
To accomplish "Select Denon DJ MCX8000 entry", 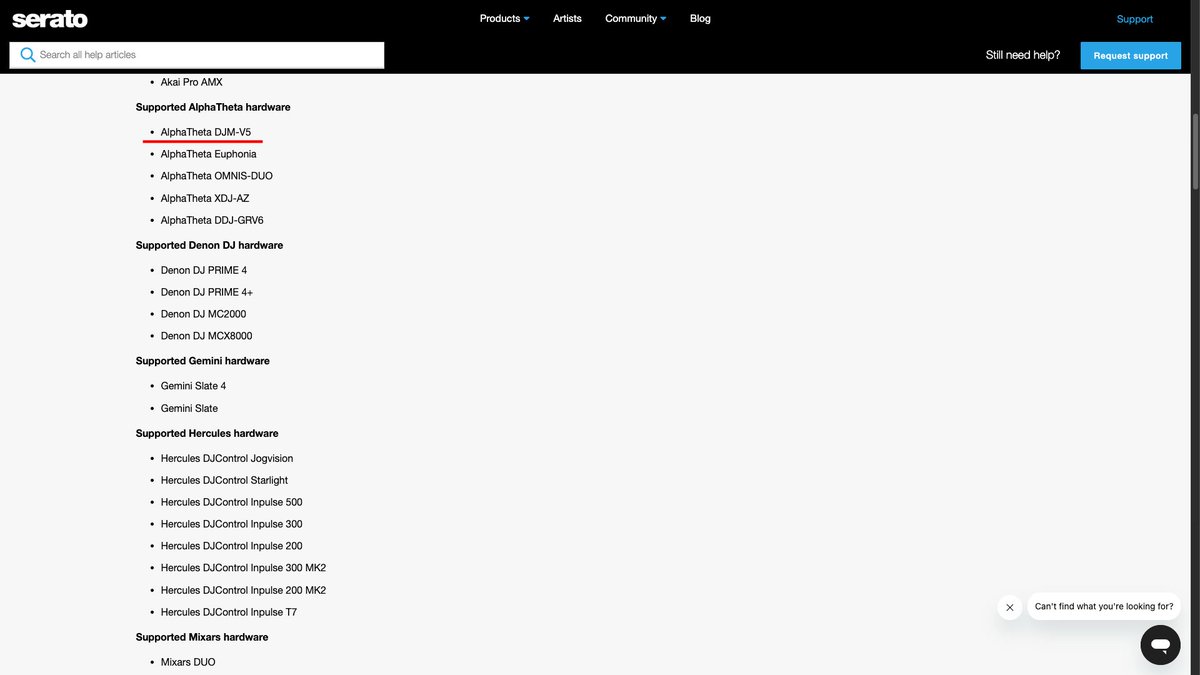I will 207,336.
